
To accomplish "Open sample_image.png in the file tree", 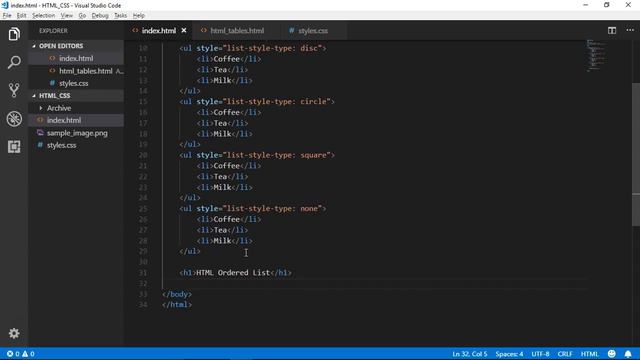I will (x=76, y=133).
